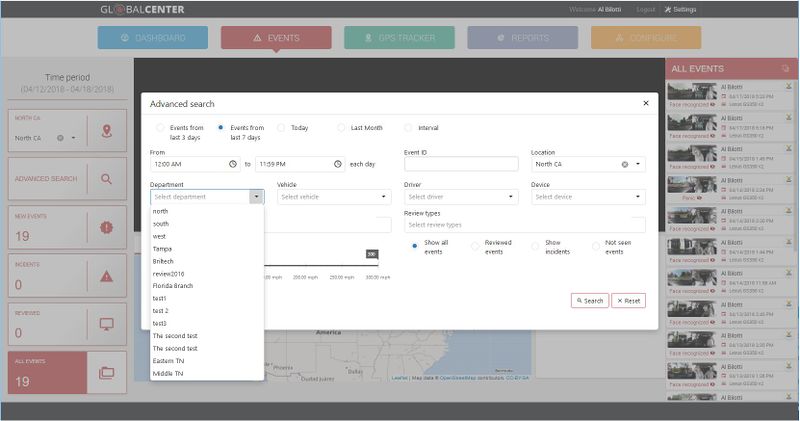Select the 'Events from last 3 days' radio
Image resolution: width=800 pixels, height=421 pixels.
point(160,128)
